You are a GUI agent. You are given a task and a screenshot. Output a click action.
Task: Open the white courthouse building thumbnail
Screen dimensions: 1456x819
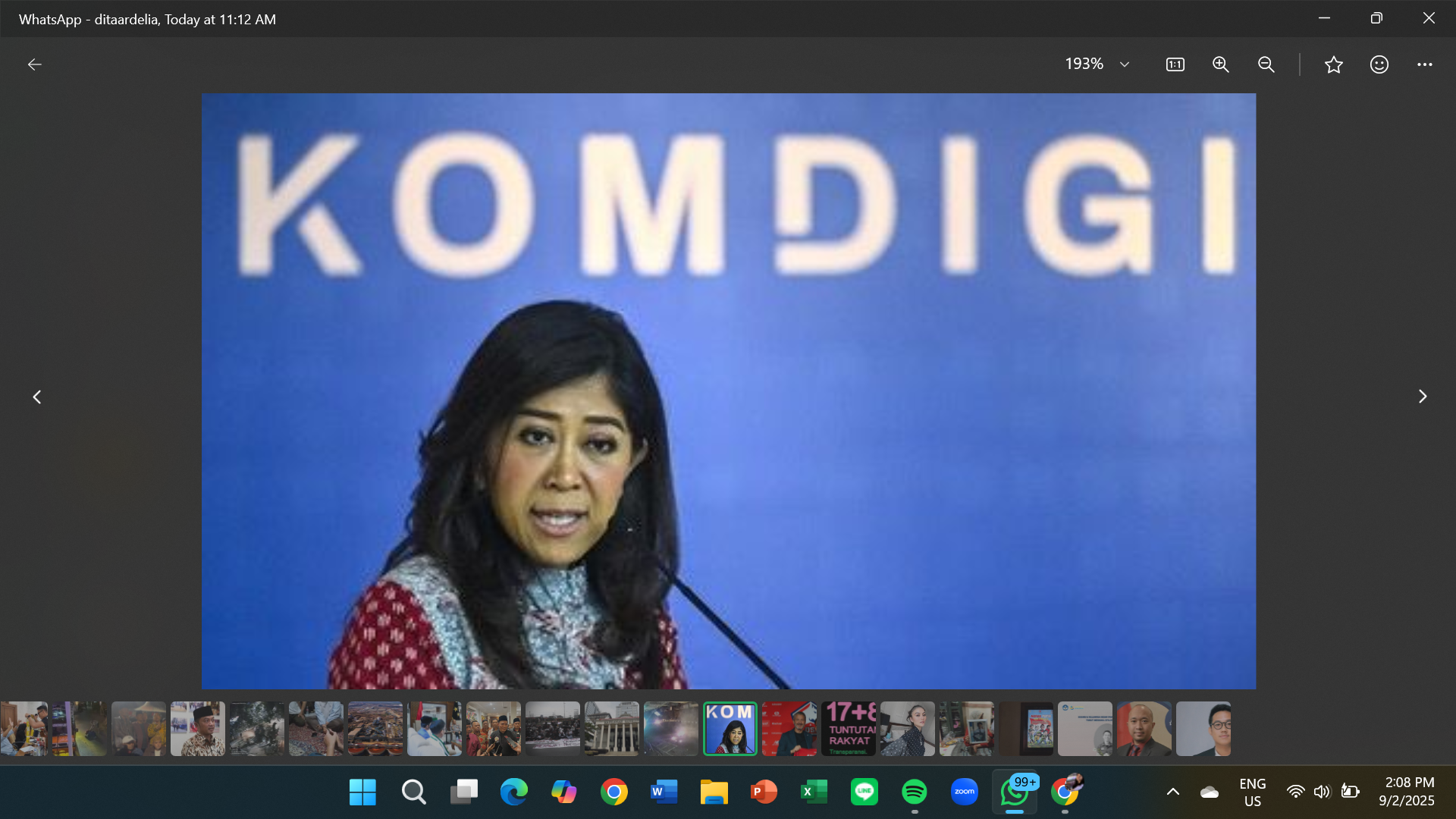(612, 729)
